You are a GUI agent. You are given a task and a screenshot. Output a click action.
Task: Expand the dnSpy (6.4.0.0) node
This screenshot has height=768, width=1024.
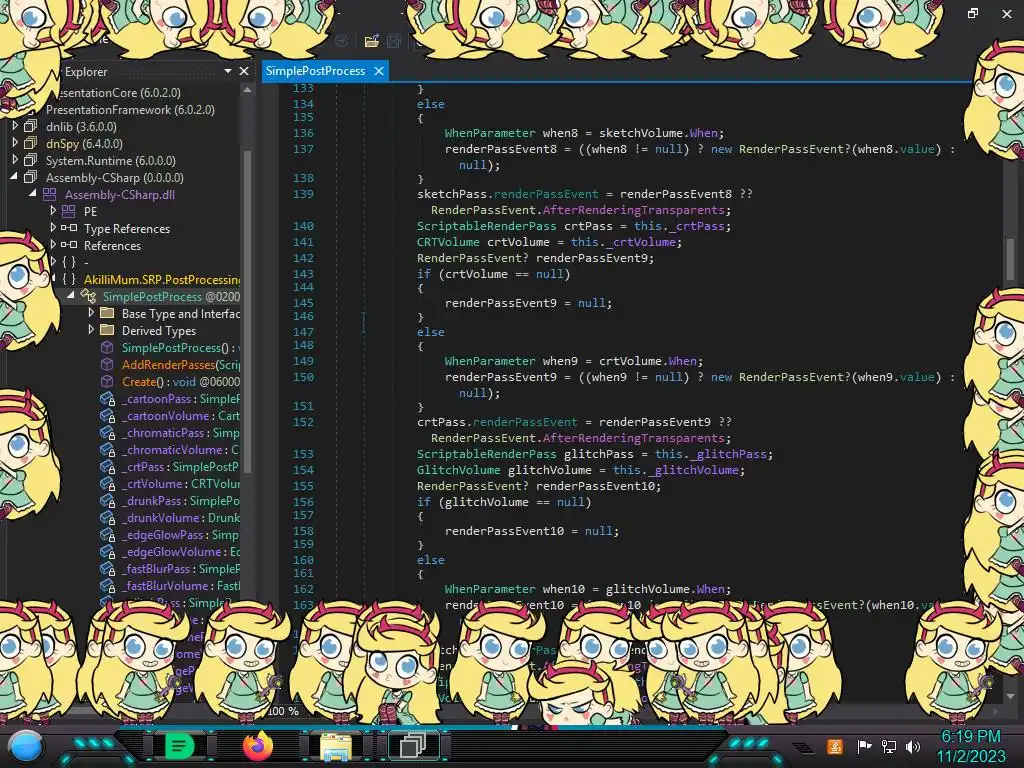coord(15,142)
